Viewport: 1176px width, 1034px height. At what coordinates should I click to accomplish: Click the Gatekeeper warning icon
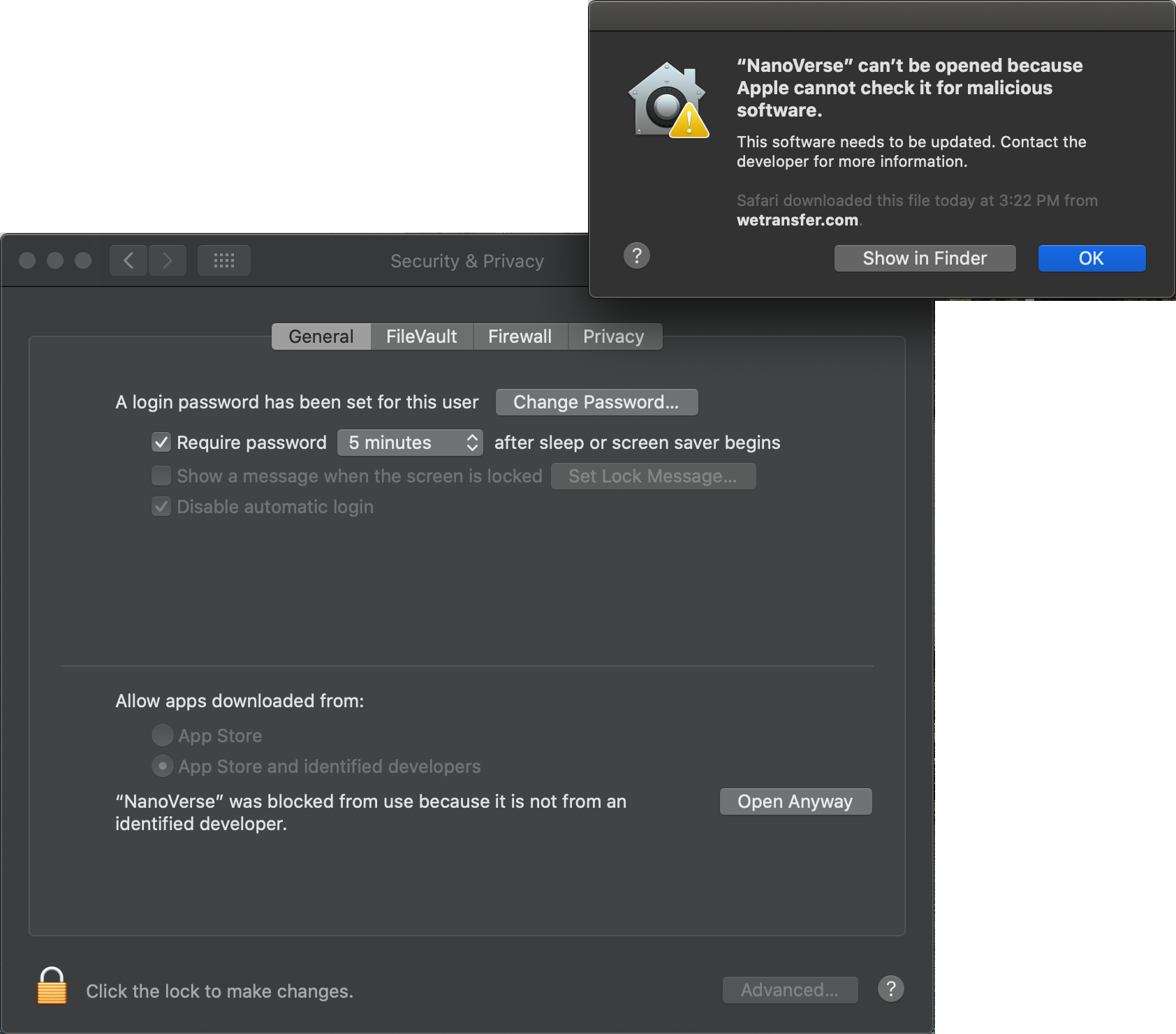click(x=668, y=102)
